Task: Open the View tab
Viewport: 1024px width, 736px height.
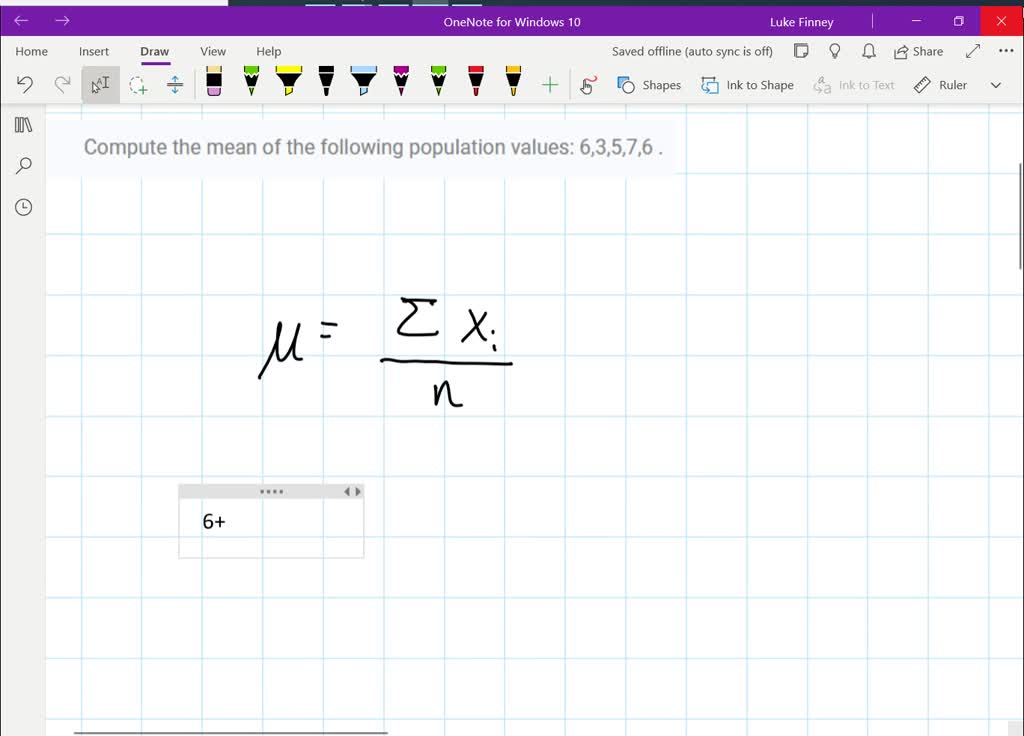Action: 213,51
